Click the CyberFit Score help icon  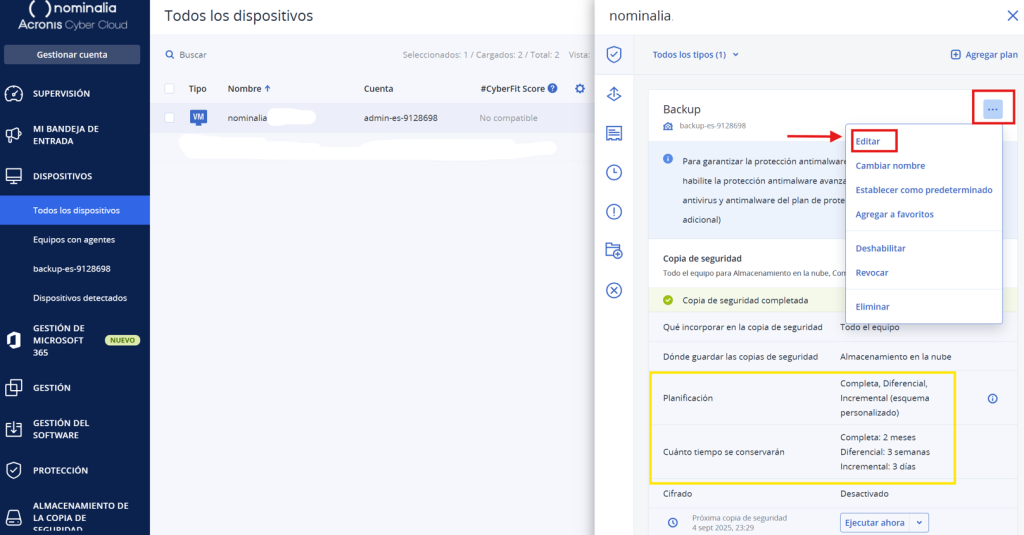click(x=552, y=89)
